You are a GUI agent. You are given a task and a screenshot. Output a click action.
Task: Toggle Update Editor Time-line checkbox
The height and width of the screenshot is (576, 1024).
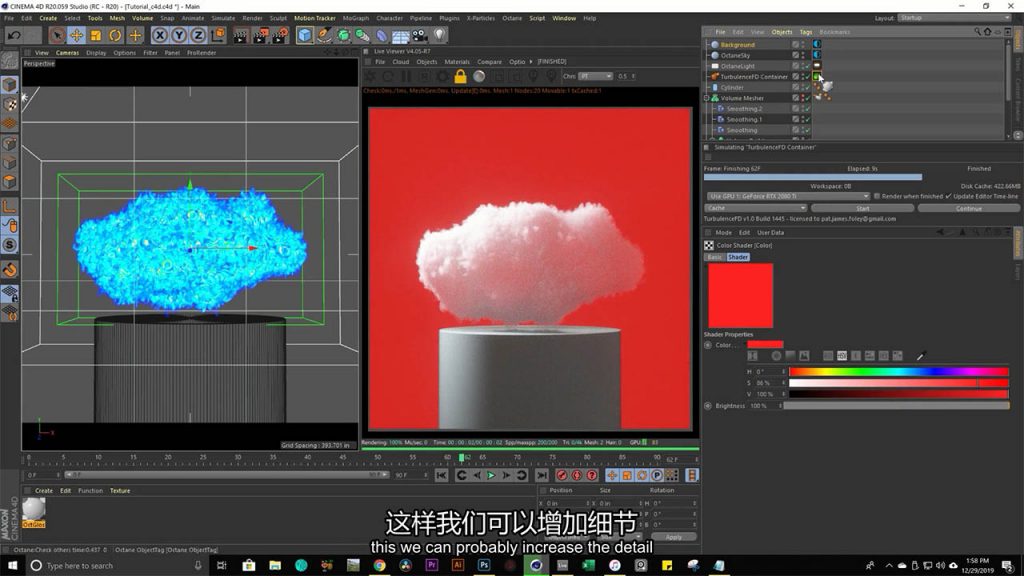948,196
